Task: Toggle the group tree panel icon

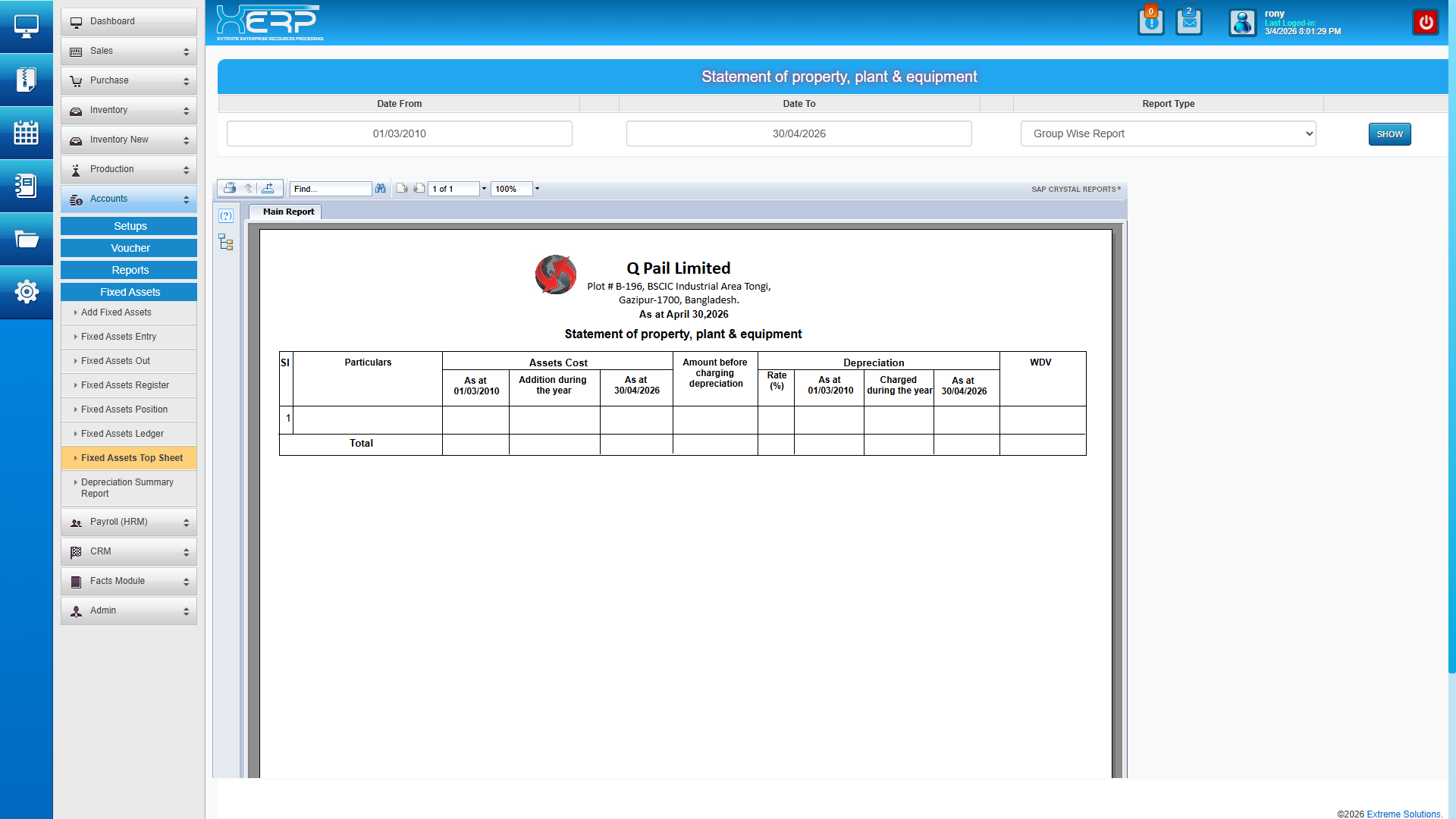Action: pos(226,243)
